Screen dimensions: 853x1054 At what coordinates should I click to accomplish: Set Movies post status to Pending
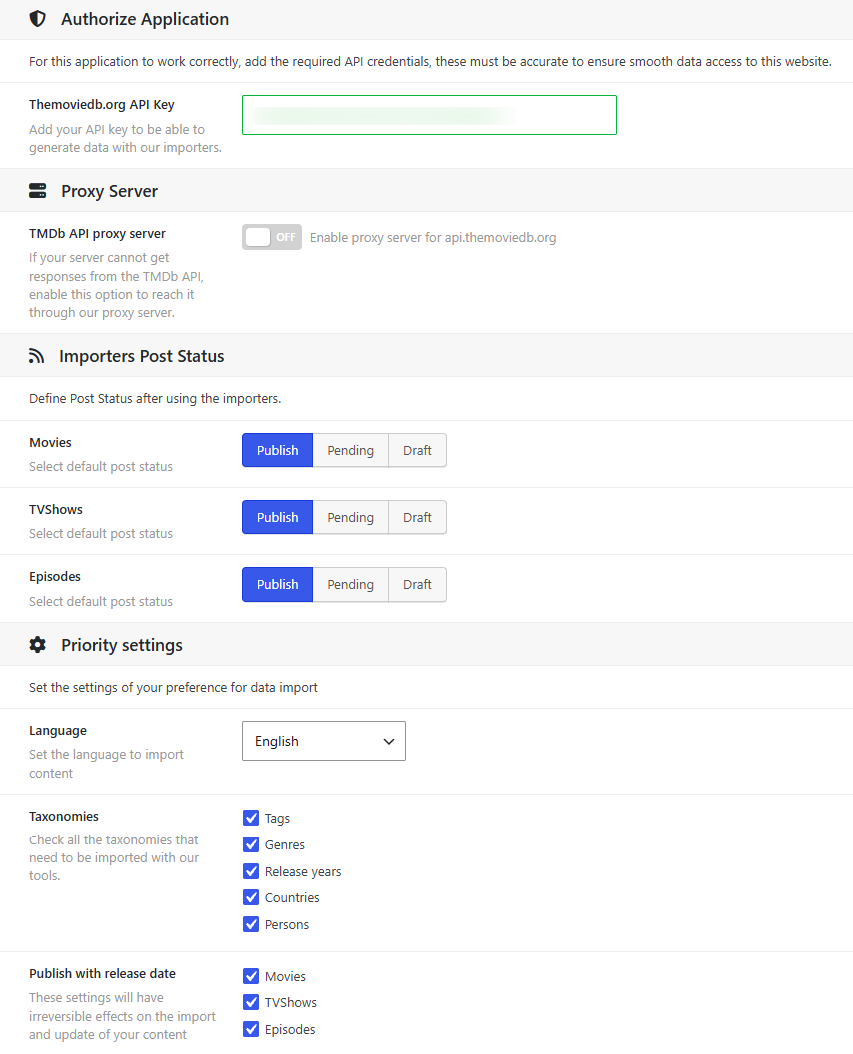click(350, 450)
